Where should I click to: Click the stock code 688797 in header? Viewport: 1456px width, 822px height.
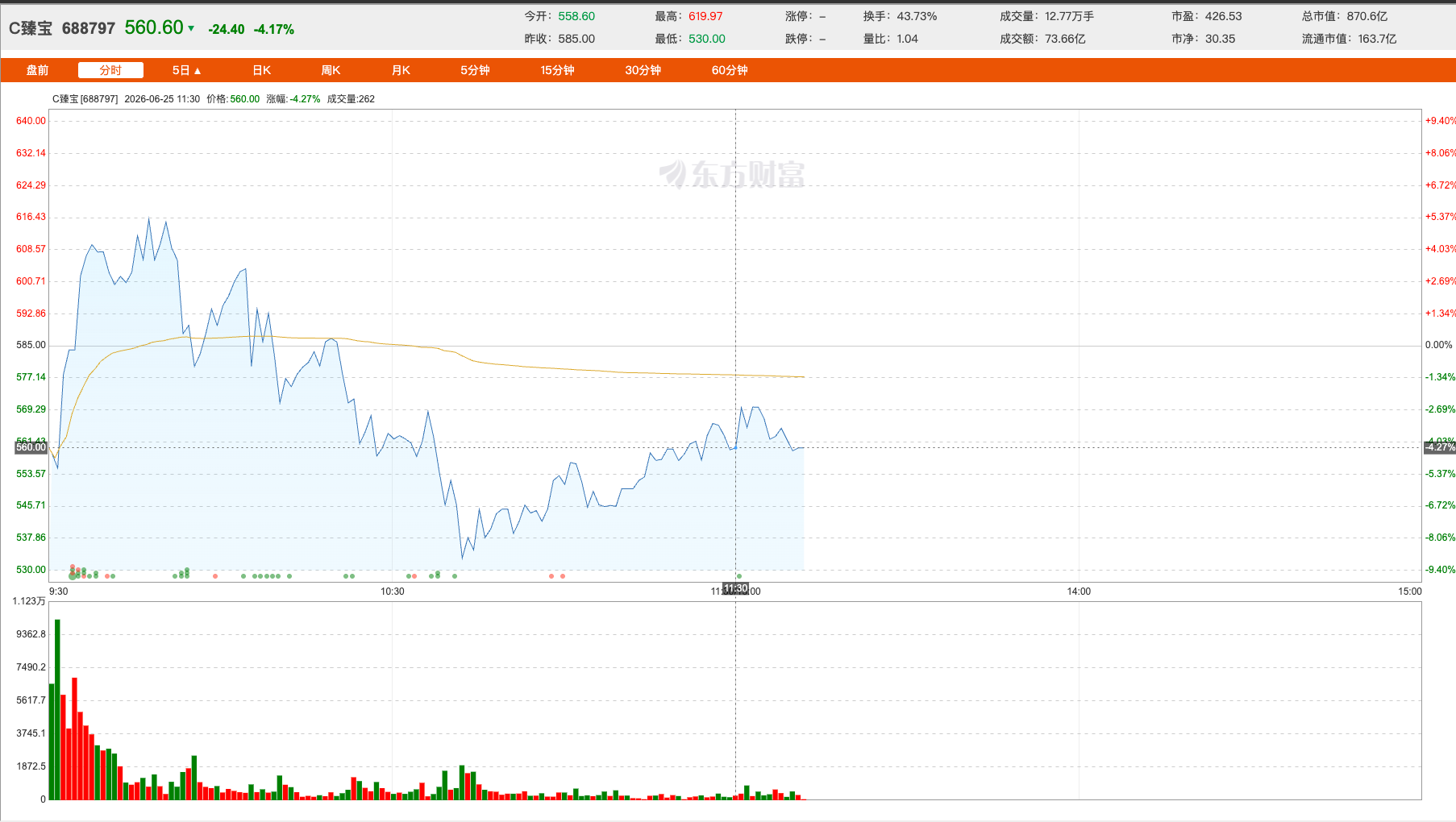click(89, 28)
